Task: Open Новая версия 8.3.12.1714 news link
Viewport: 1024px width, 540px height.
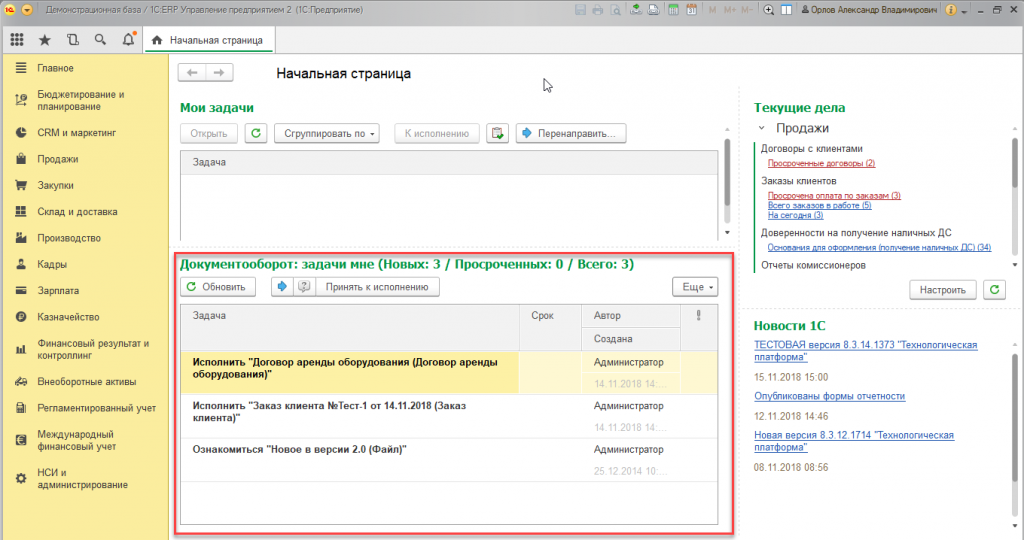Action: point(854,441)
